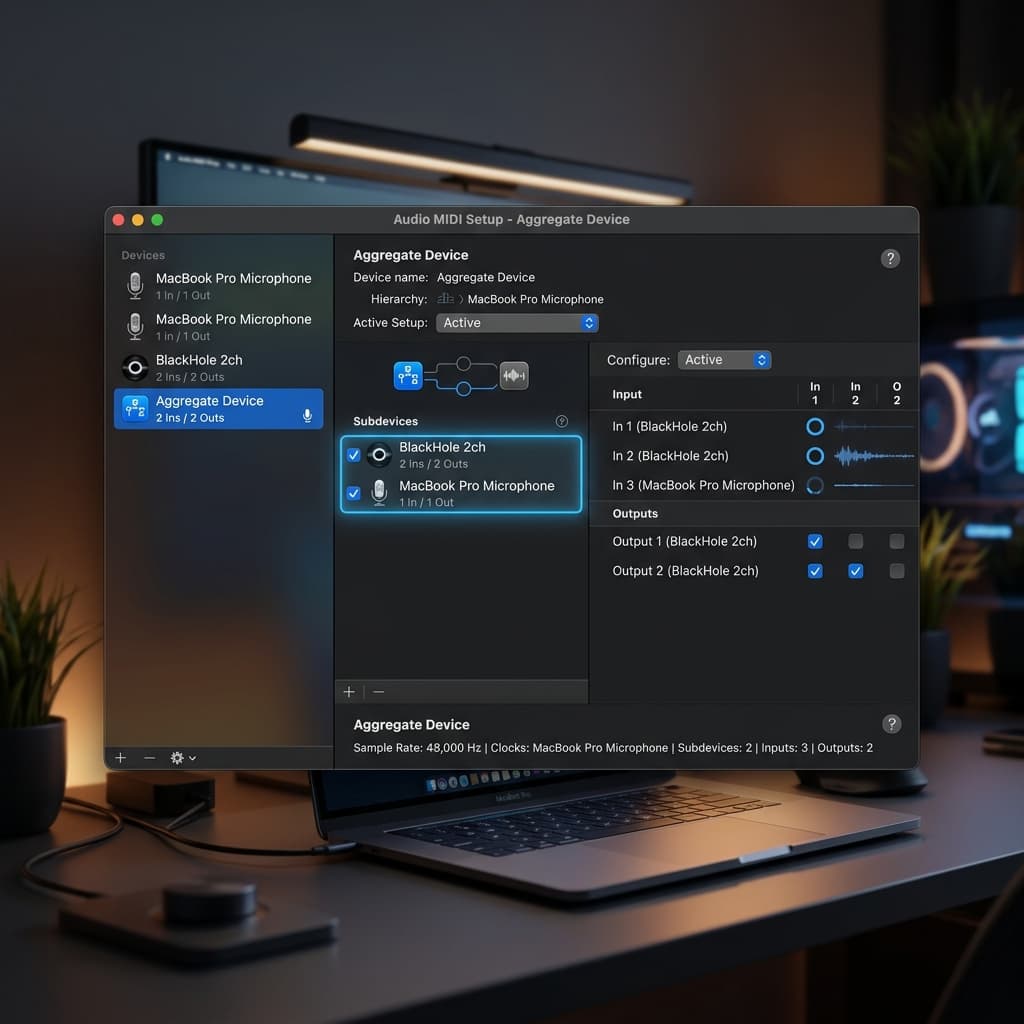Click the minus button under Subdevices list
The height and width of the screenshot is (1024, 1024).
(378, 692)
